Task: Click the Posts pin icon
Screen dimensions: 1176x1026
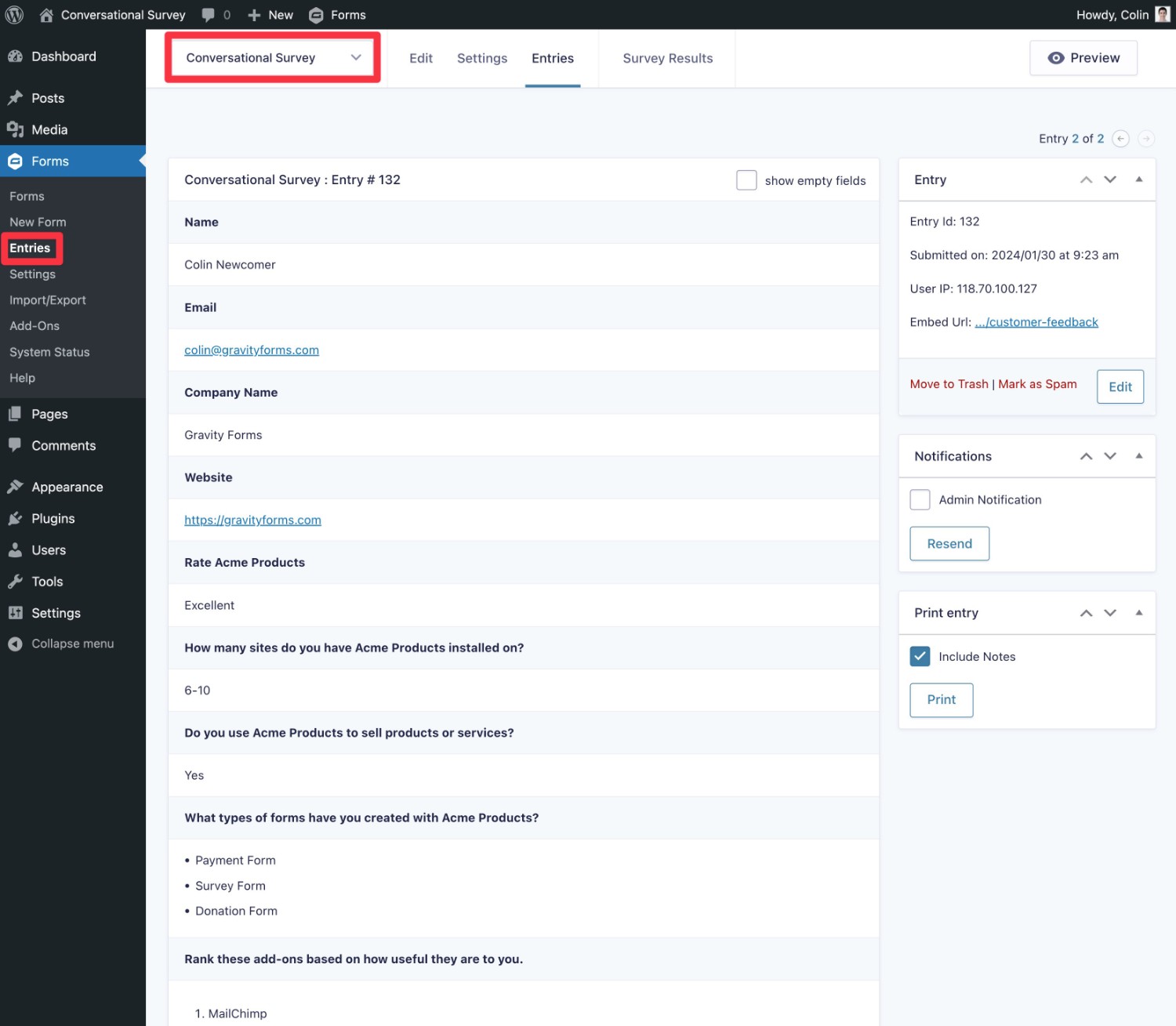Action: (15, 98)
